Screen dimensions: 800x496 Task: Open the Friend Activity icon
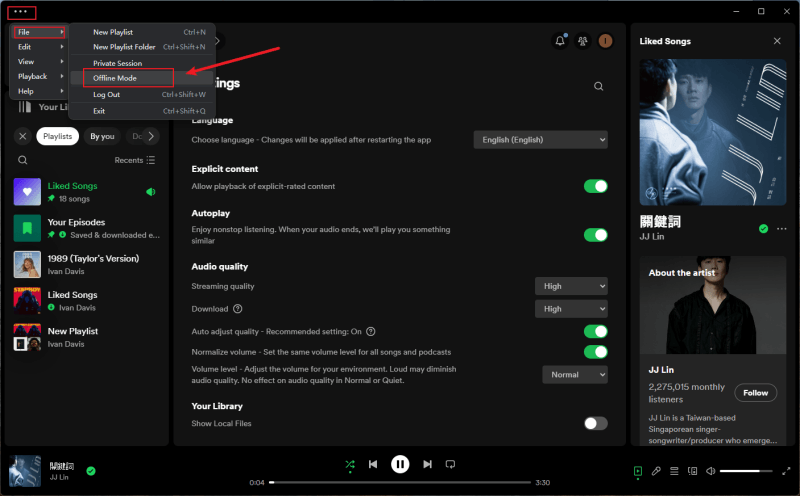(x=582, y=41)
